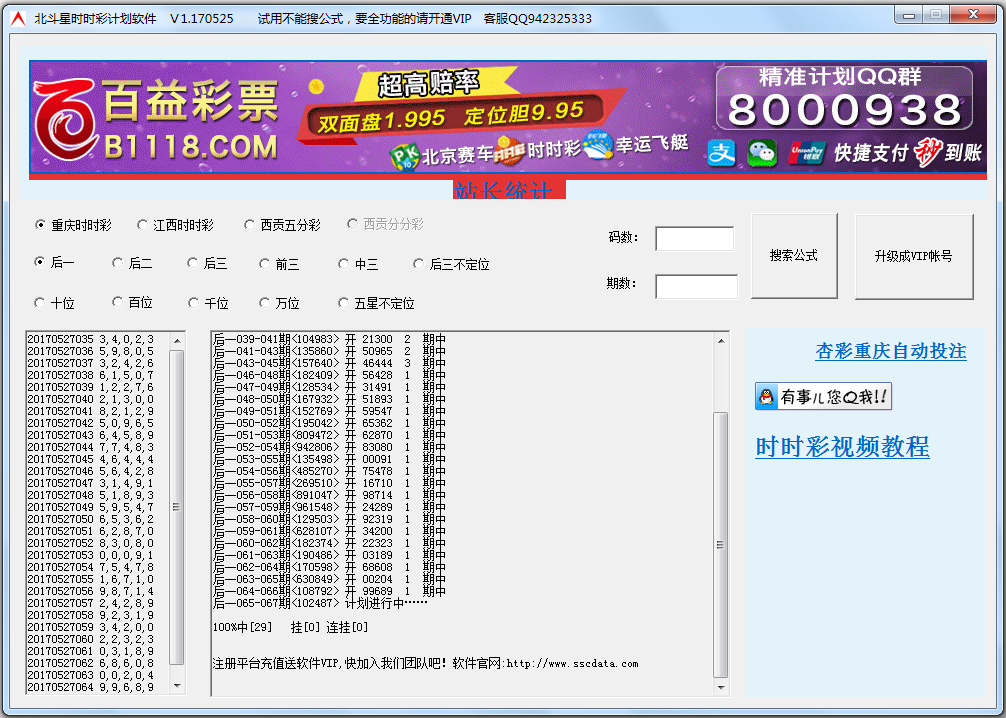Click the lottery list scroll up arrow
Screen dimensions: 1006x718
pyautogui.click(x=177, y=340)
